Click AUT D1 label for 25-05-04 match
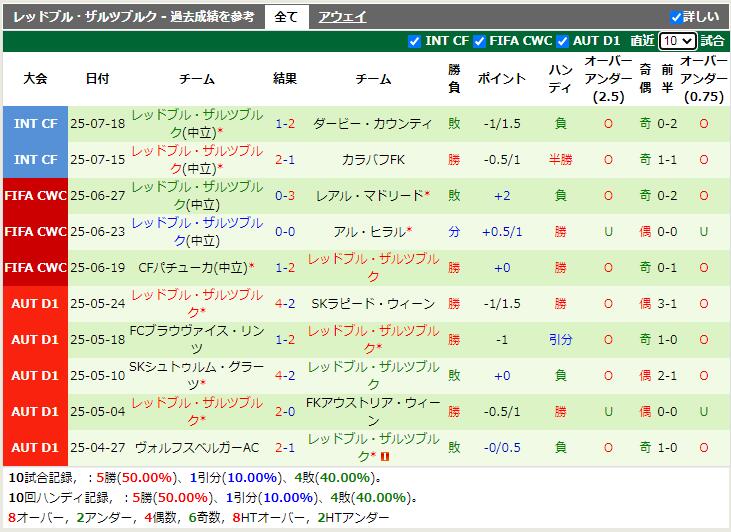This screenshot has width=731, height=532. (35, 411)
